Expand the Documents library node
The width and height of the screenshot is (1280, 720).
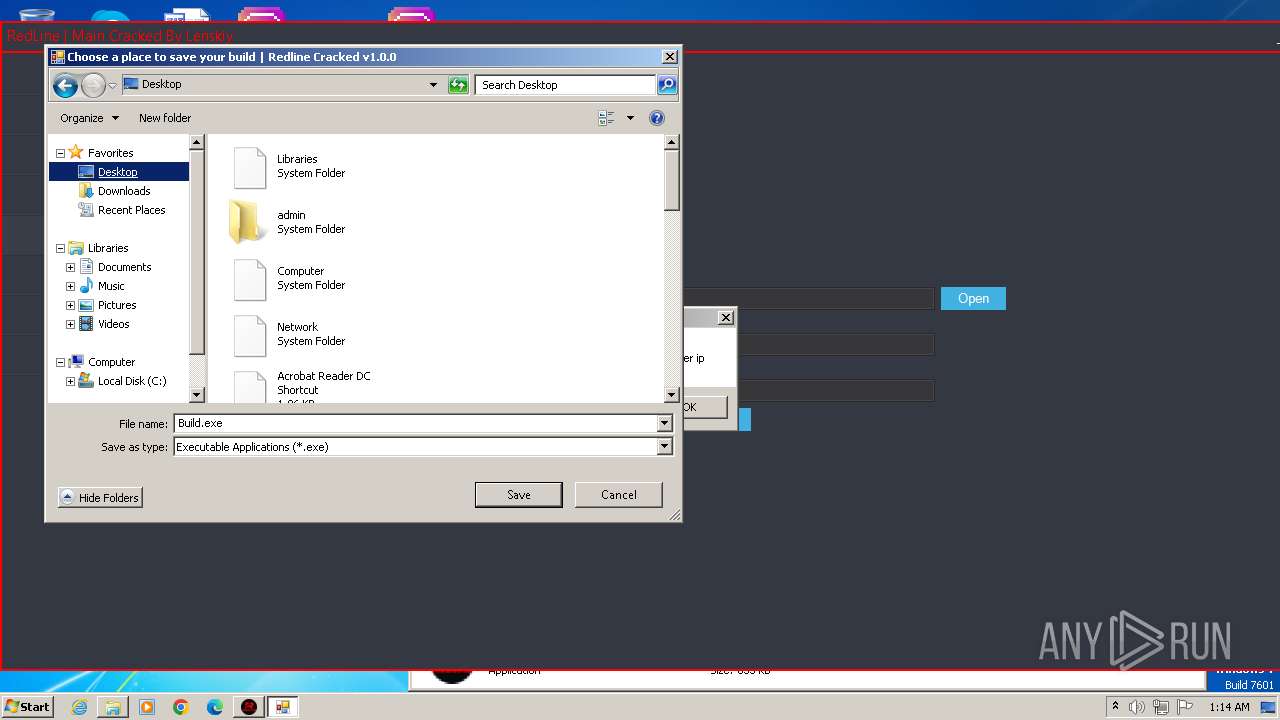[70, 267]
